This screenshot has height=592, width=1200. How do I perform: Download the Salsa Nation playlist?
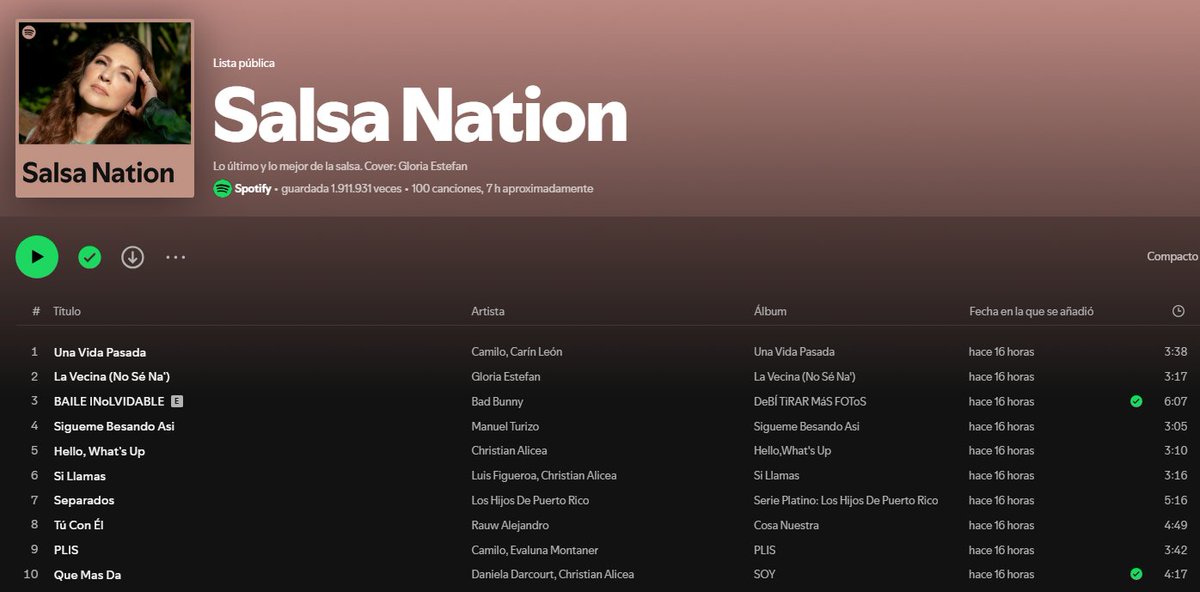[133, 257]
